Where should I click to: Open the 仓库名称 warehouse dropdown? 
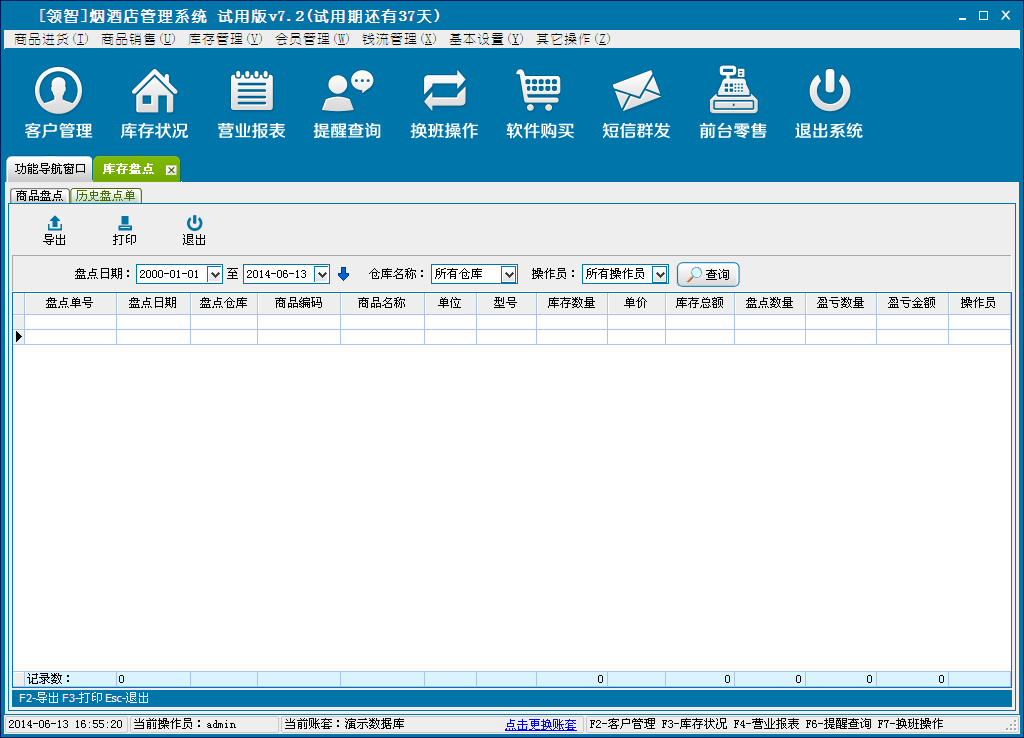[x=509, y=274]
